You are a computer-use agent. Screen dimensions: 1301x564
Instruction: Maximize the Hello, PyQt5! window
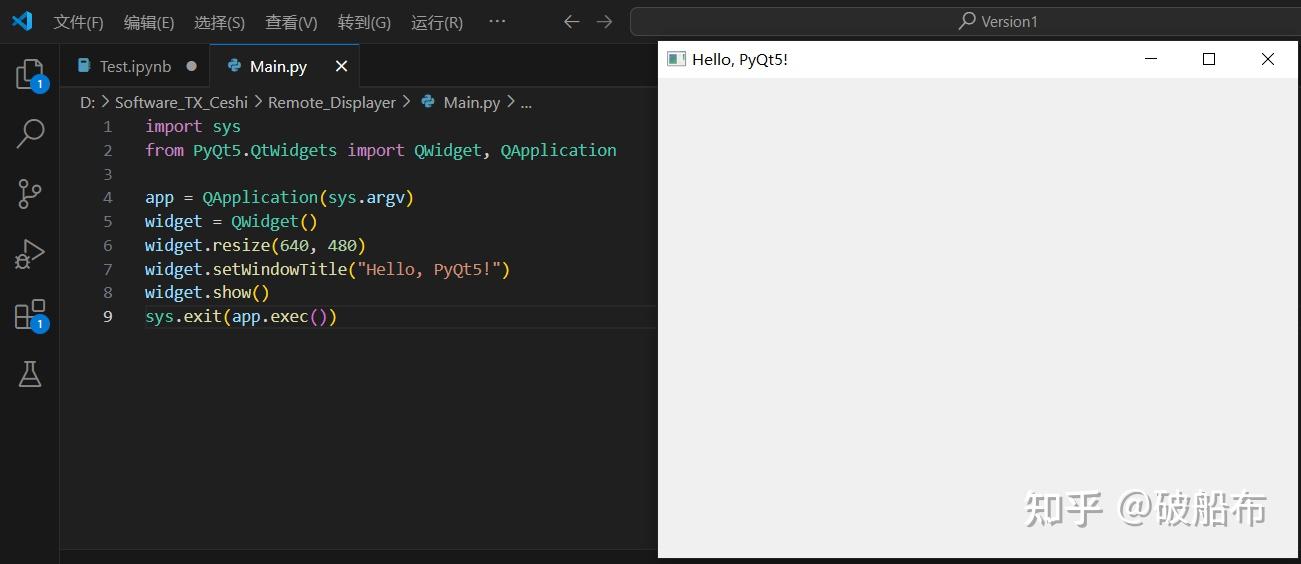(x=1208, y=59)
